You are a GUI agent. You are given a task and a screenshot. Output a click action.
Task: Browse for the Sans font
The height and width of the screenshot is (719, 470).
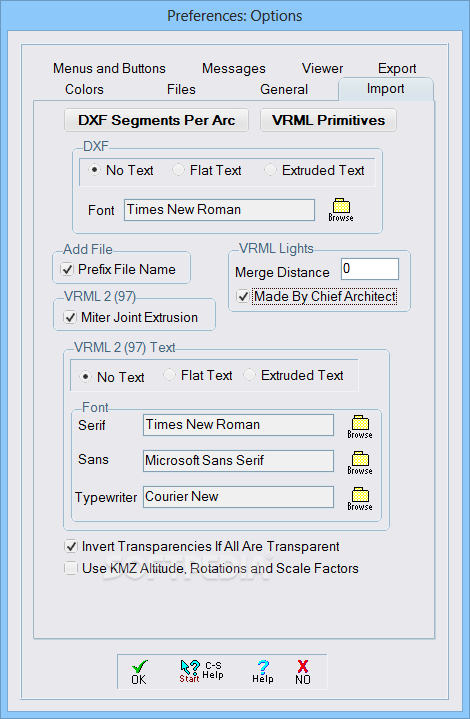tap(360, 463)
